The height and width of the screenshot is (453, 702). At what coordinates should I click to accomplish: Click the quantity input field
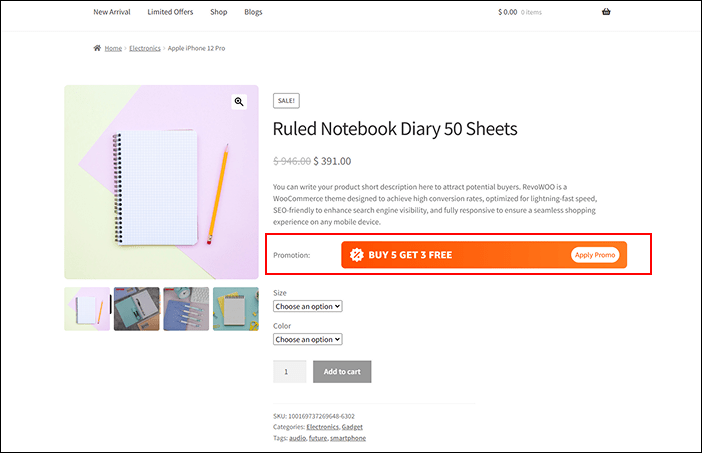point(289,372)
